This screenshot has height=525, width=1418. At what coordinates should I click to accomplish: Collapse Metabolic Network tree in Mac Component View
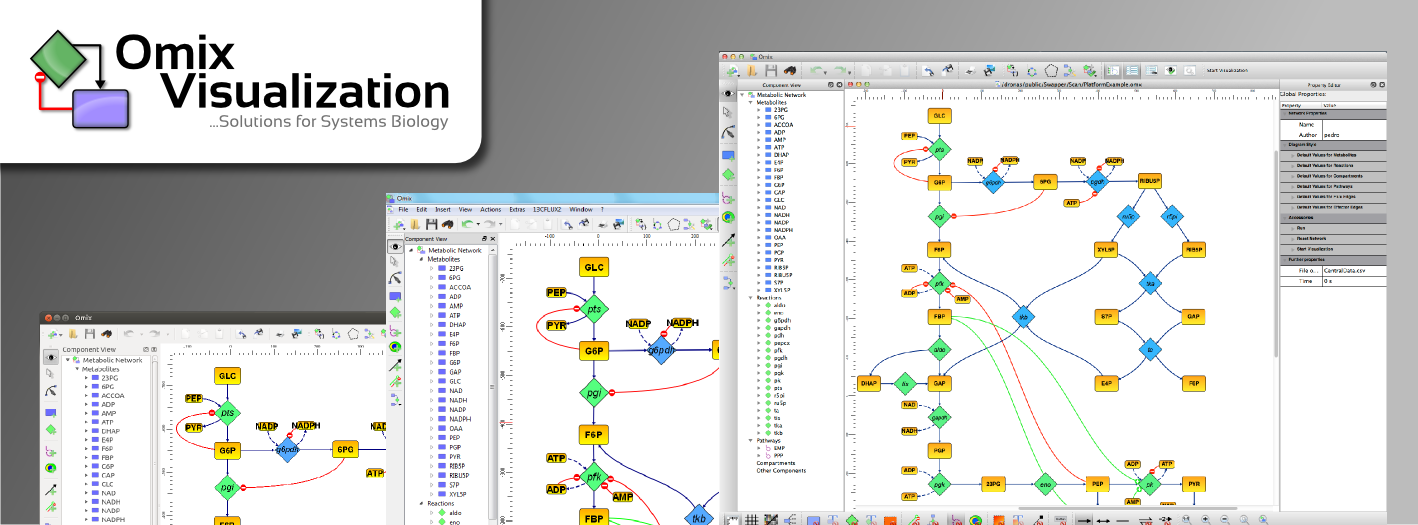coord(742,95)
